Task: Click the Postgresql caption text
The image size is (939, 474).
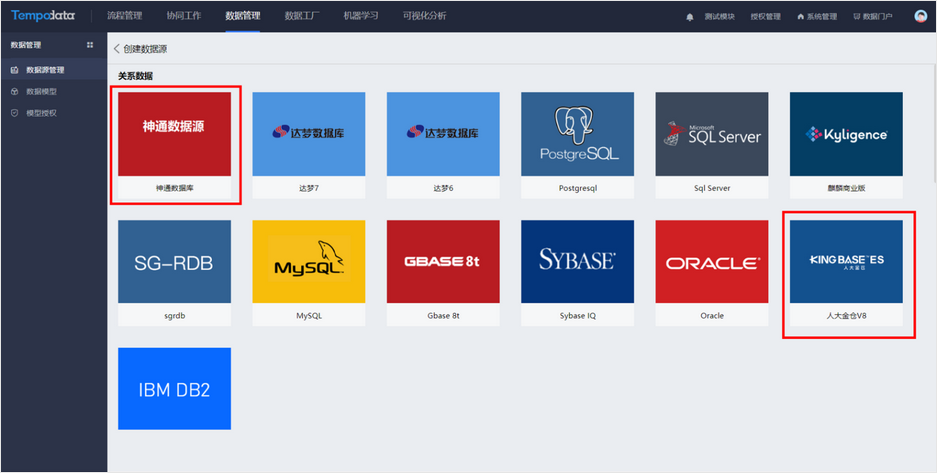Action: [x=577, y=188]
